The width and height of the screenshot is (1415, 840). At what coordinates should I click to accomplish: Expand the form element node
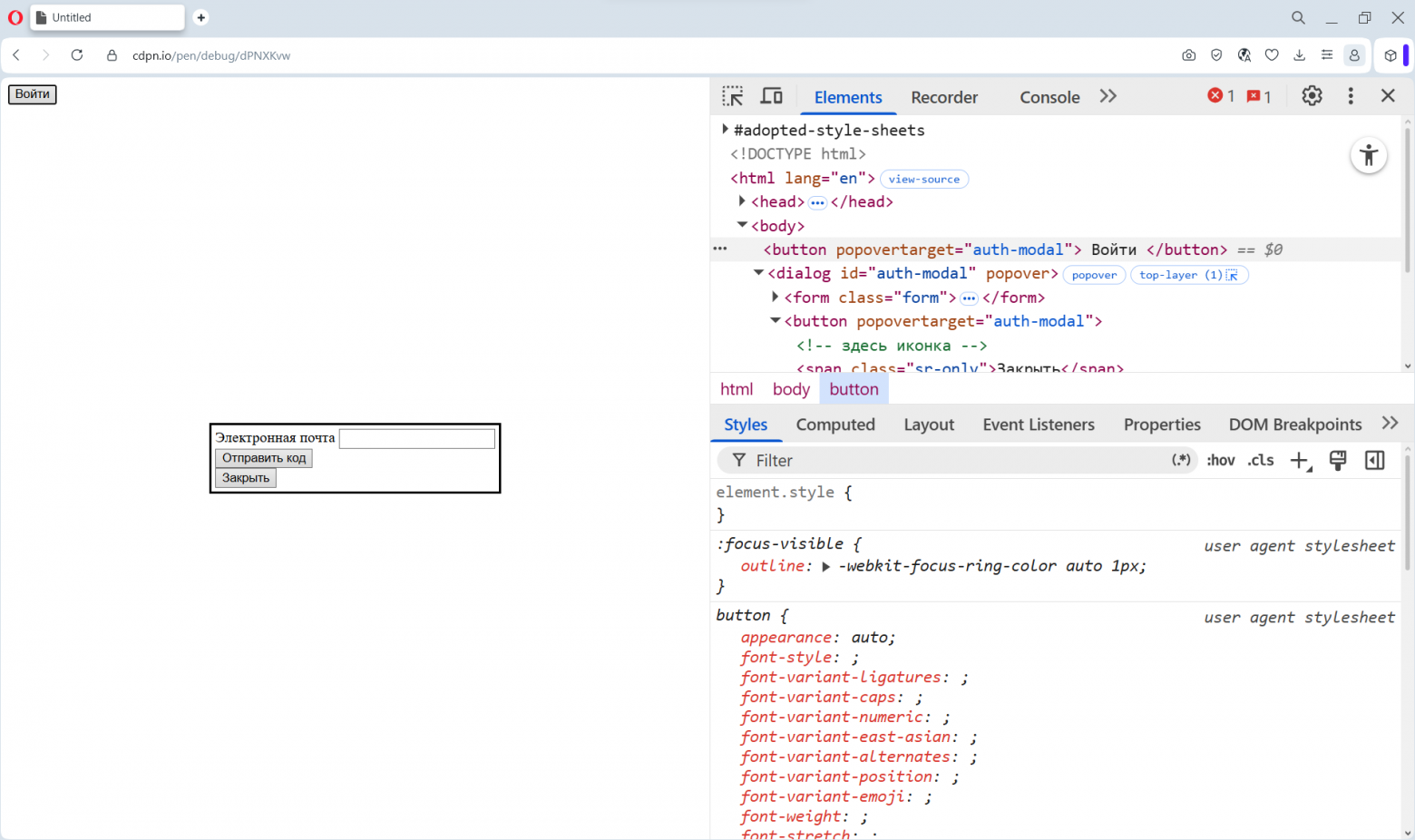[776, 297]
